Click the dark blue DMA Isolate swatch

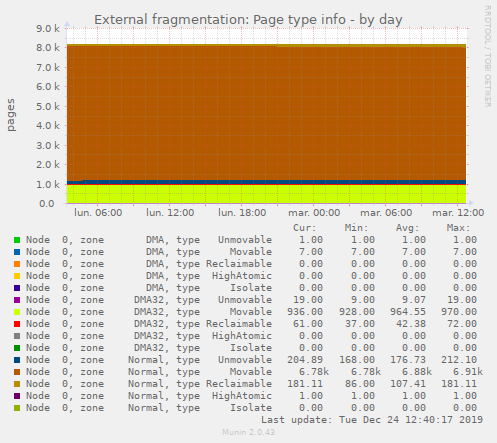(17, 288)
